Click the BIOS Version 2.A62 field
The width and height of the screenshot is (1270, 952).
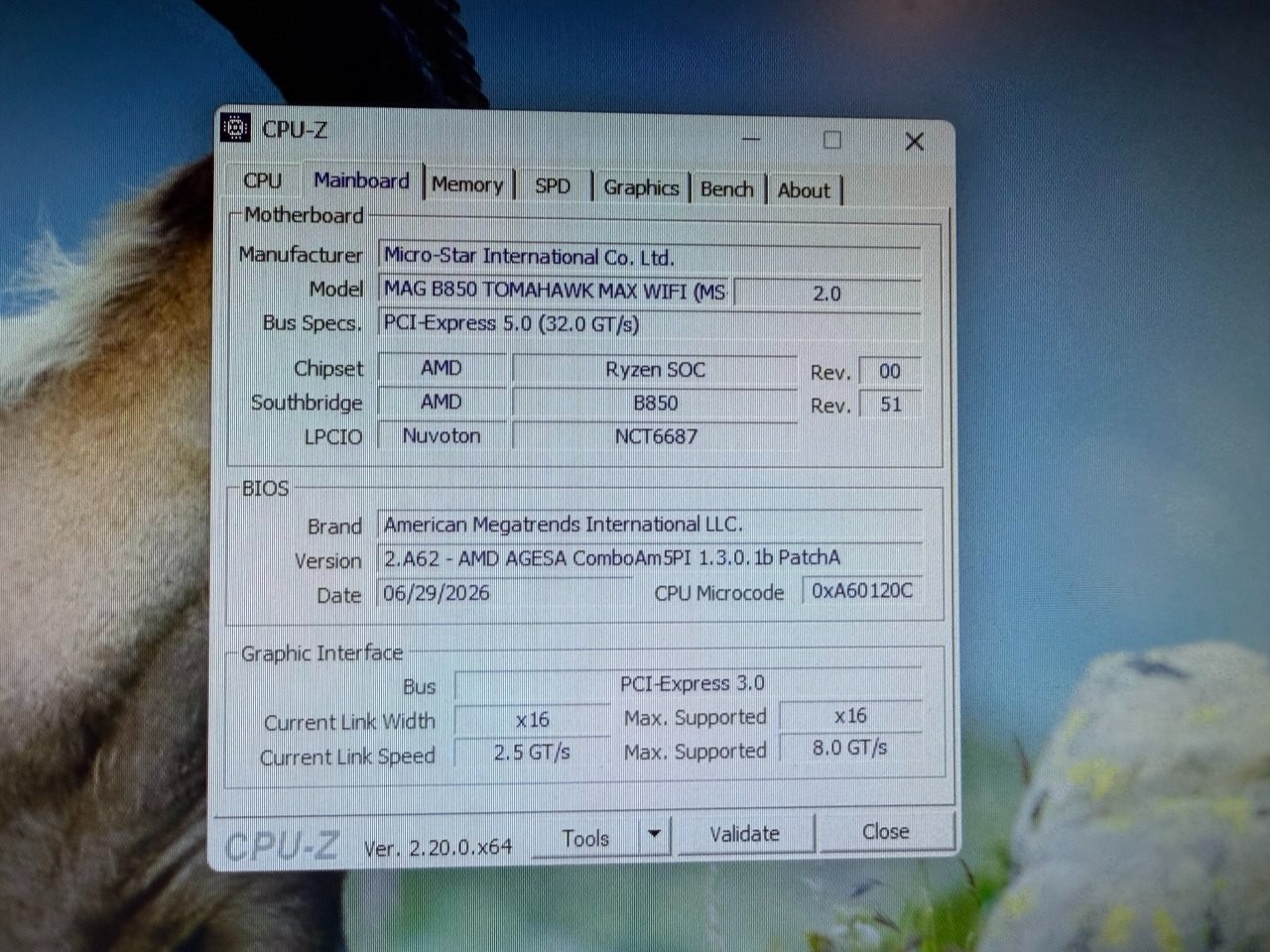[x=650, y=558]
